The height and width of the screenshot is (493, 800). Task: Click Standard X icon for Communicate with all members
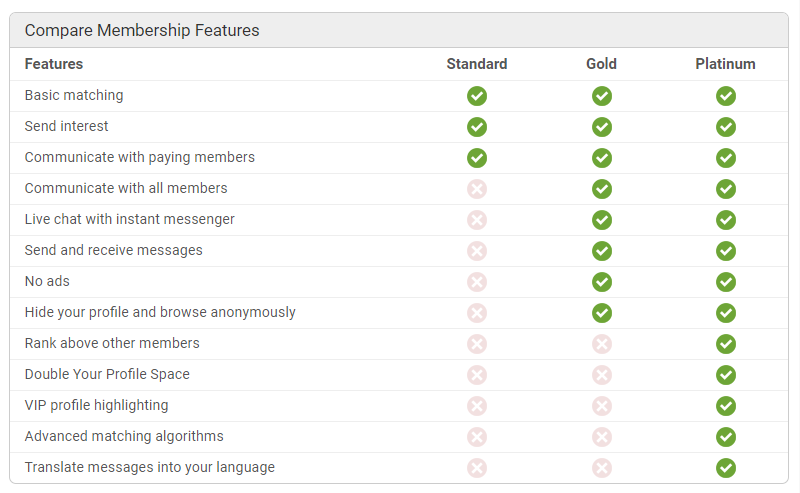coord(477,189)
